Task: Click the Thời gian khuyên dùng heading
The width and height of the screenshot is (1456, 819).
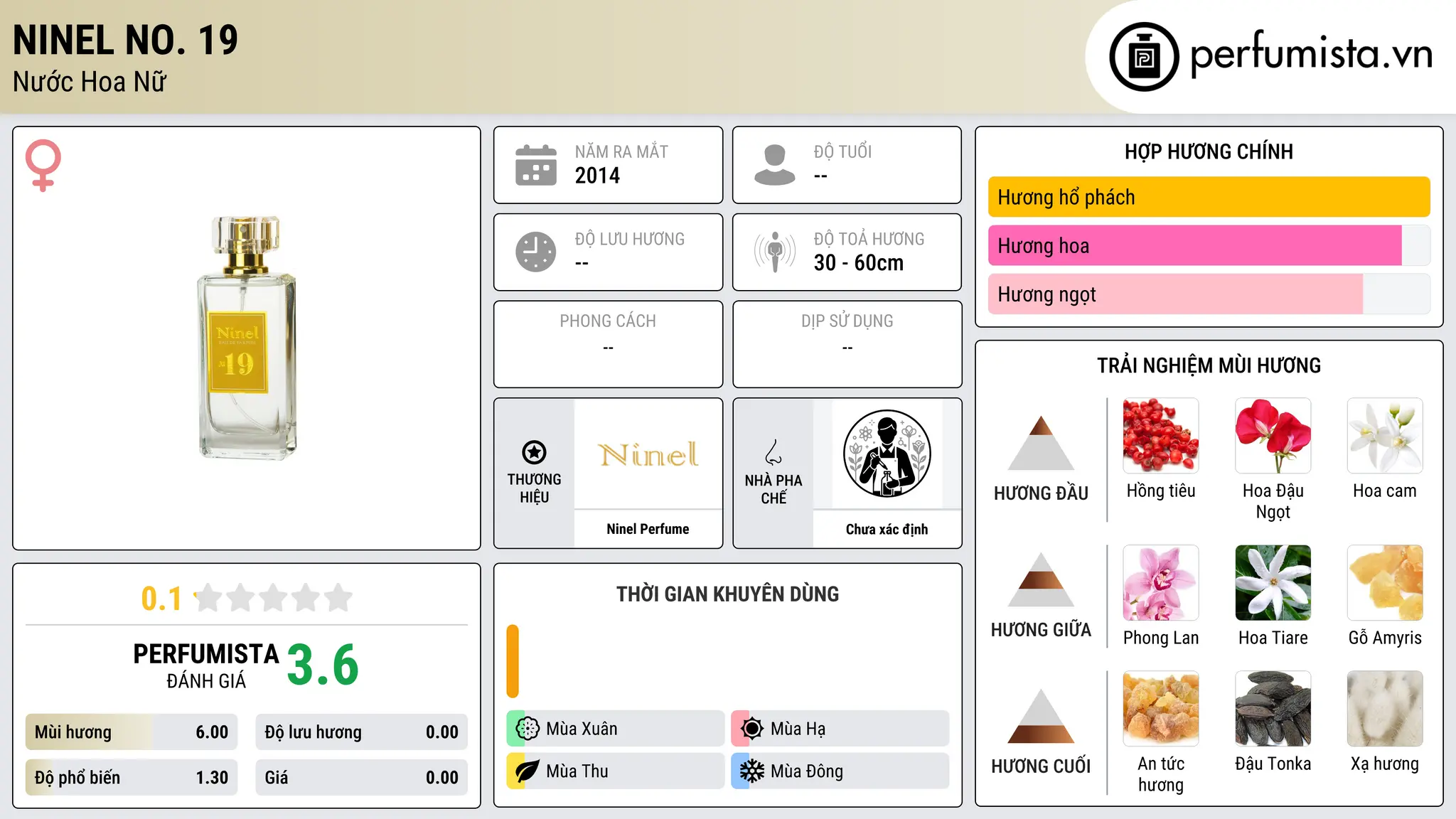Action: 727,594
